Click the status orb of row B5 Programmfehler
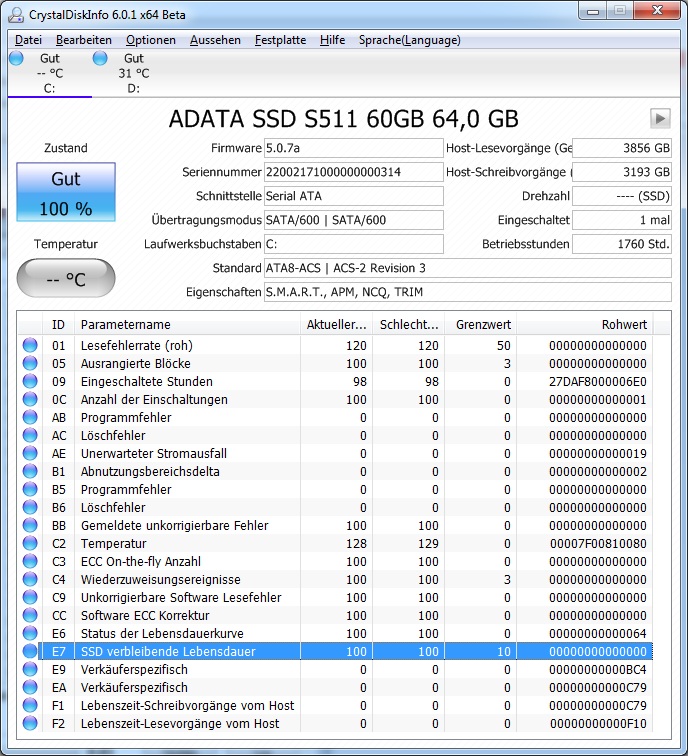The width and height of the screenshot is (688, 756). tap(30, 489)
